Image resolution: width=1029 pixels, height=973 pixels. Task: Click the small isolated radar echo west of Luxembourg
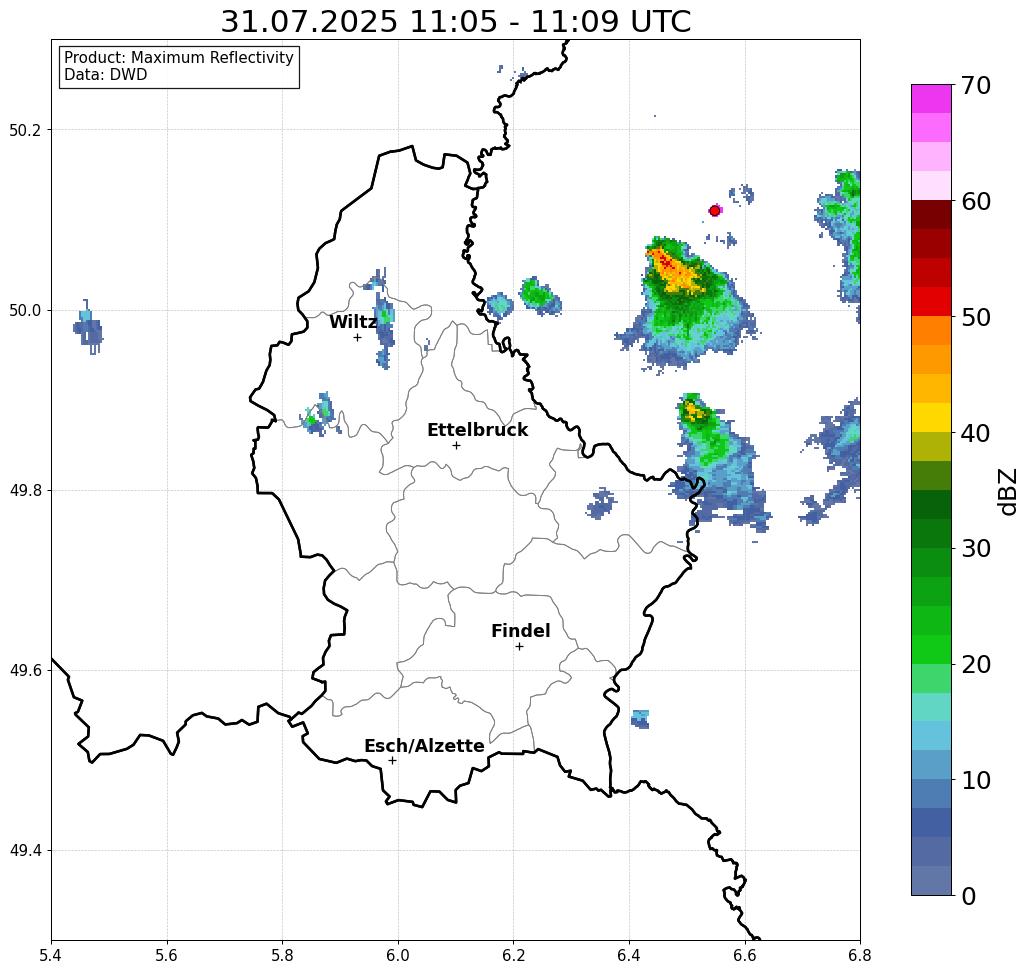tap(88, 328)
